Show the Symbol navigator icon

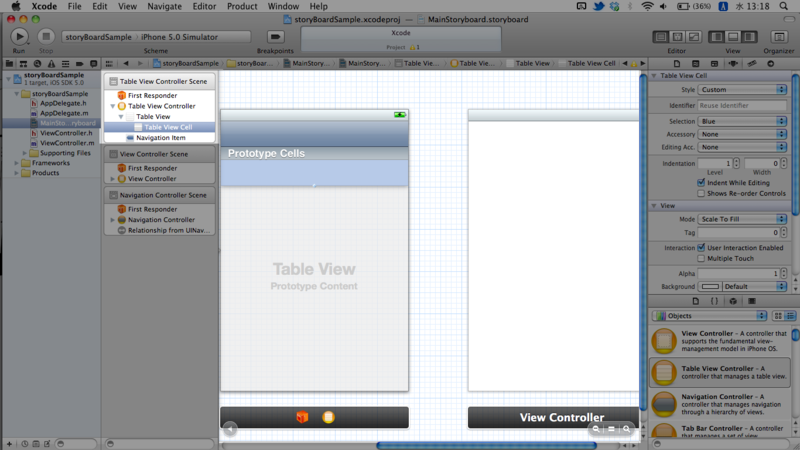pos(23,64)
